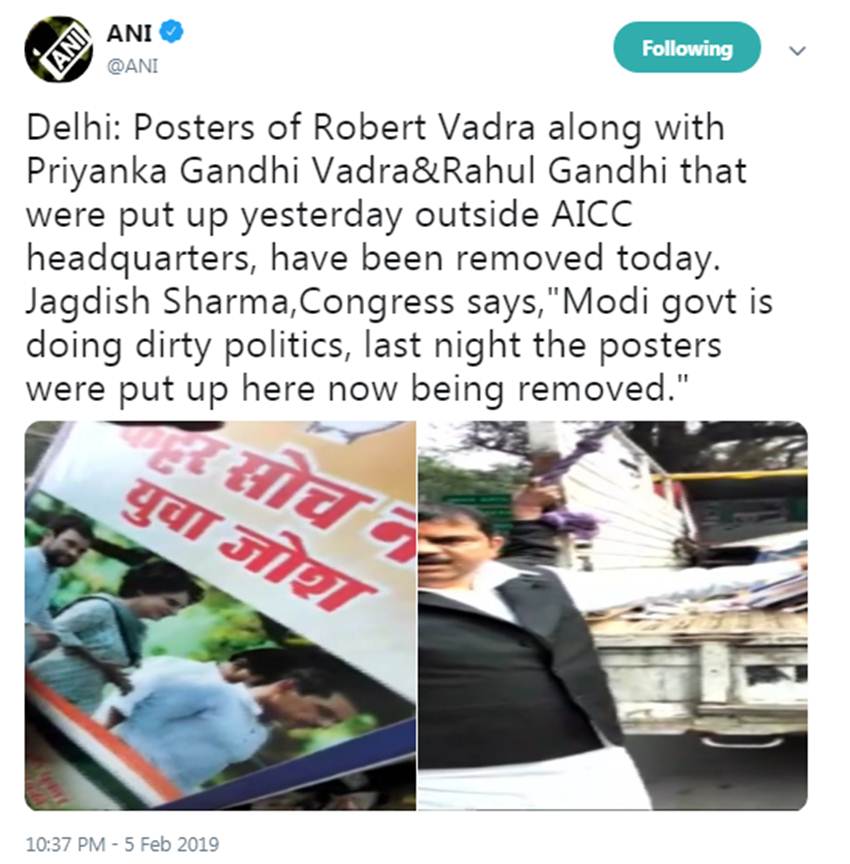Open the ANI display name link

pyautogui.click(x=129, y=33)
